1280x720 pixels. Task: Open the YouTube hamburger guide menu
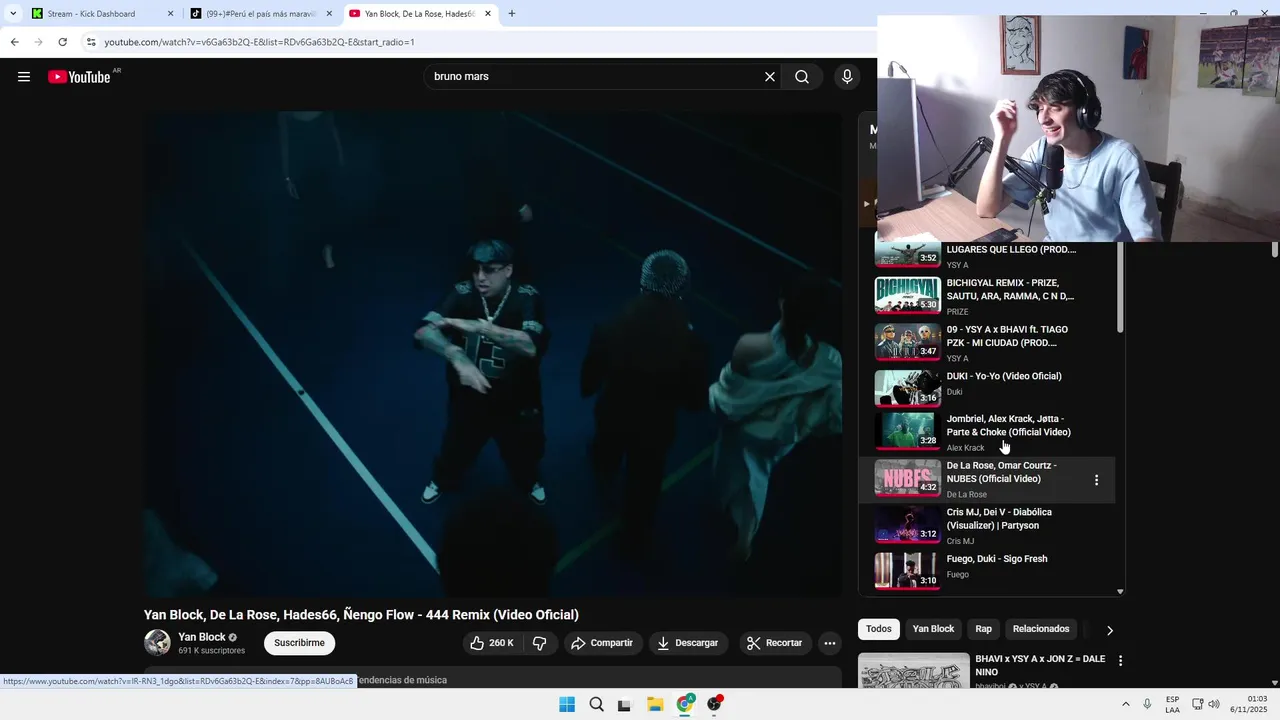click(x=24, y=77)
